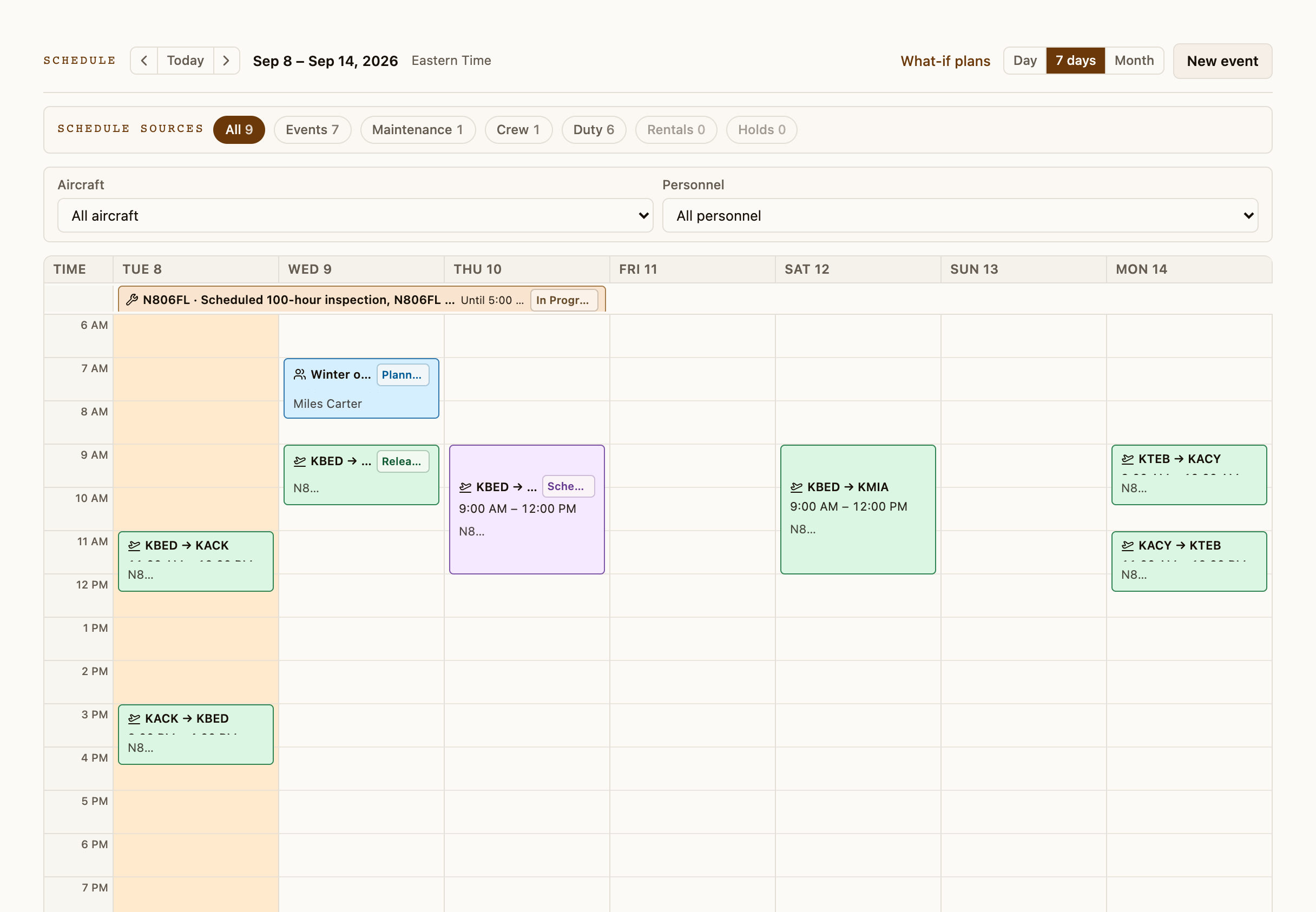
Task: Click Planned badge on Winter event
Action: click(403, 375)
